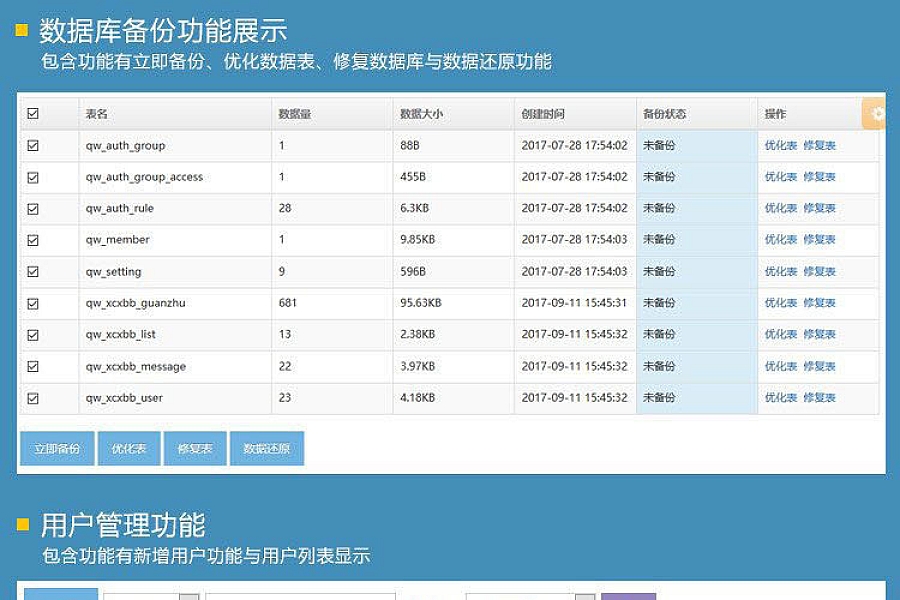Open 数据还原 data restore
This screenshot has width=900, height=600.
(267, 449)
